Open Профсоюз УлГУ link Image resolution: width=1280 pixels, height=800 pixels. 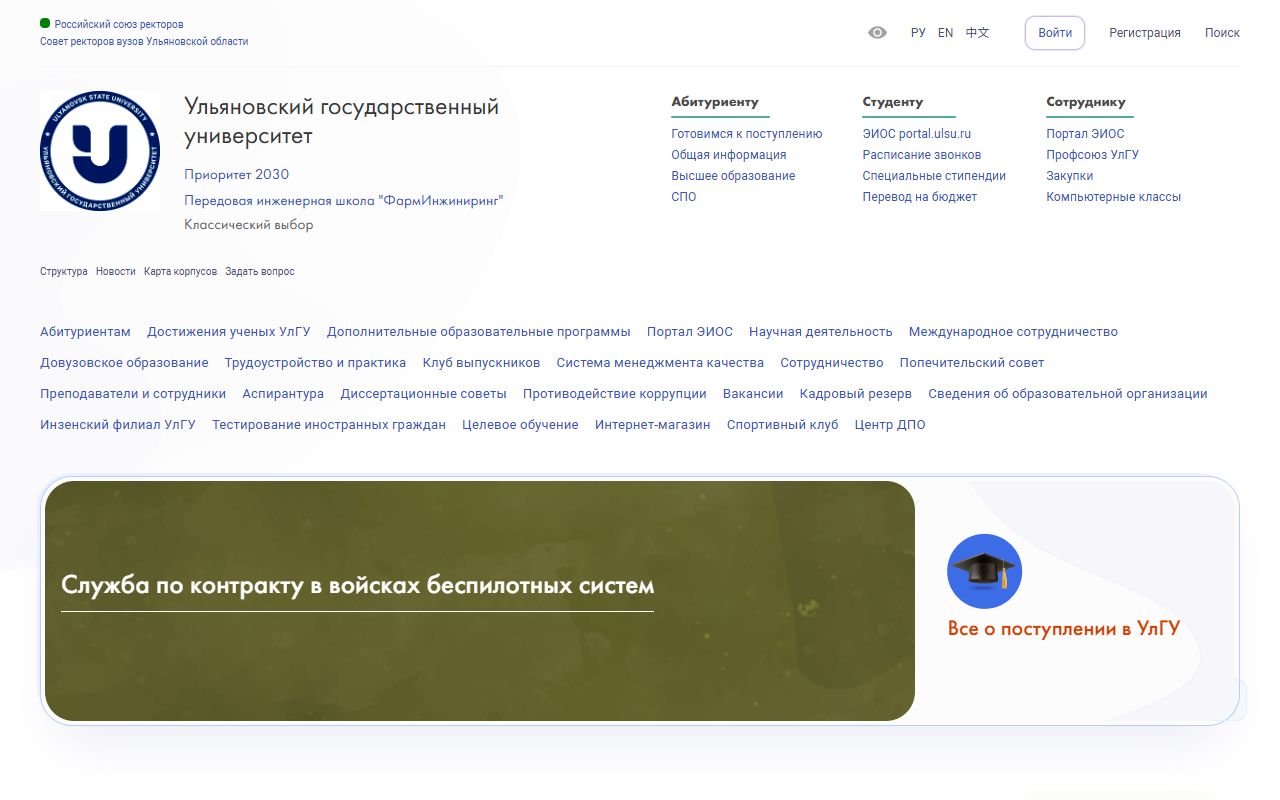[1093, 155]
